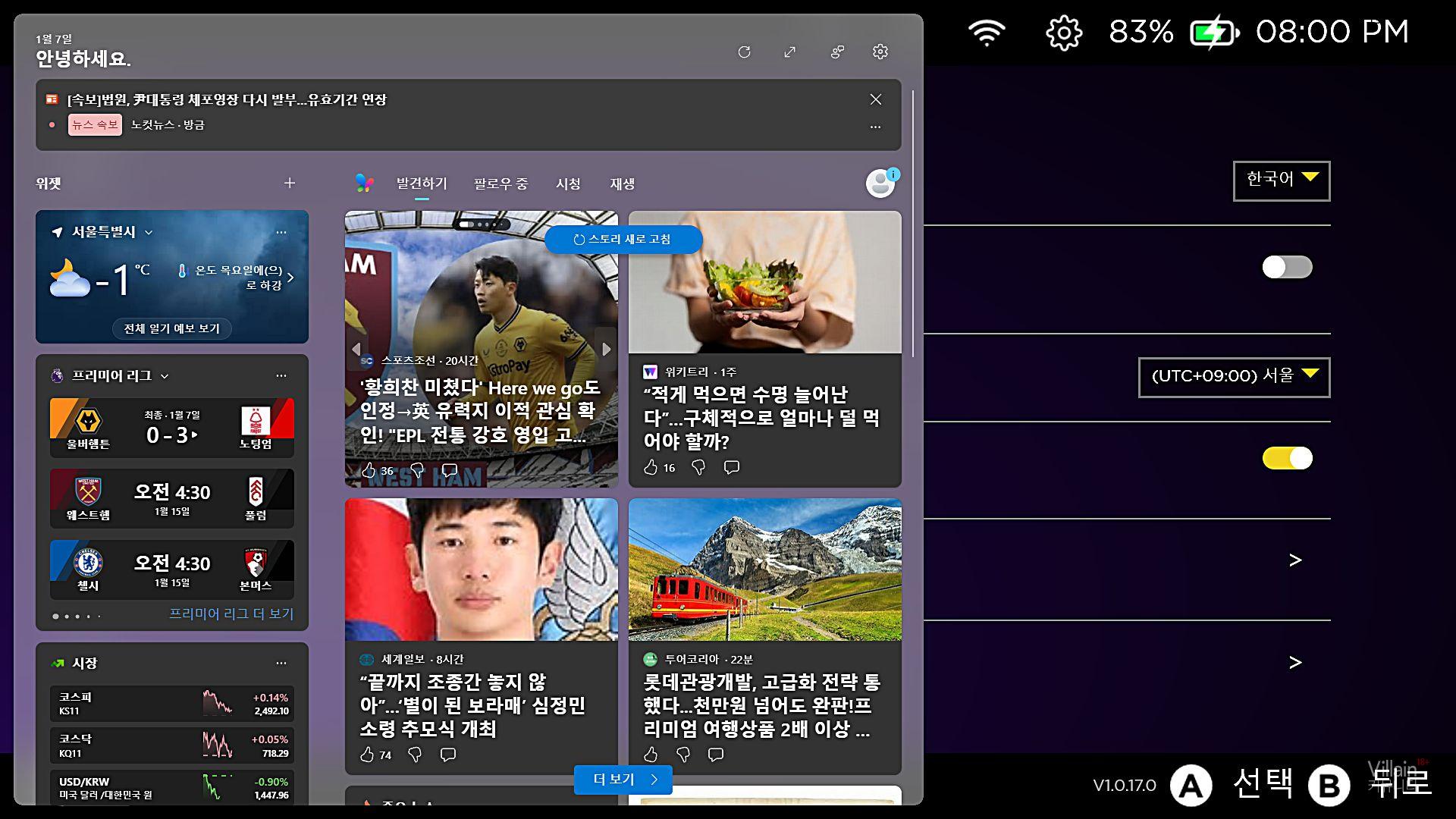Screen dimensions: 1456x819
Task: Open the red train travel article thumbnail
Action: click(x=764, y=570)
